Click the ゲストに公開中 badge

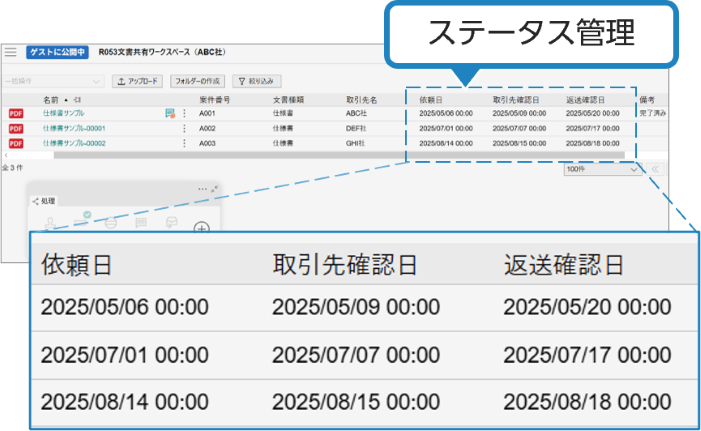[x=57, y=52]
